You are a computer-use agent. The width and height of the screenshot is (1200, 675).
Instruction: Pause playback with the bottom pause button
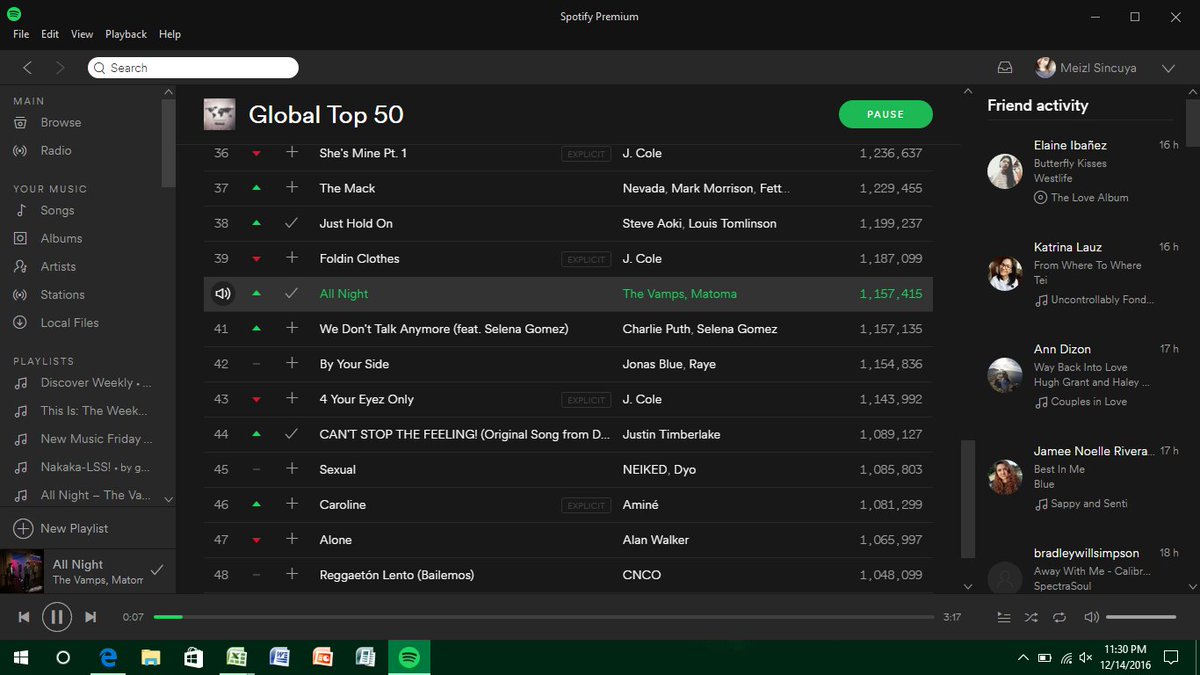[57, 617]
